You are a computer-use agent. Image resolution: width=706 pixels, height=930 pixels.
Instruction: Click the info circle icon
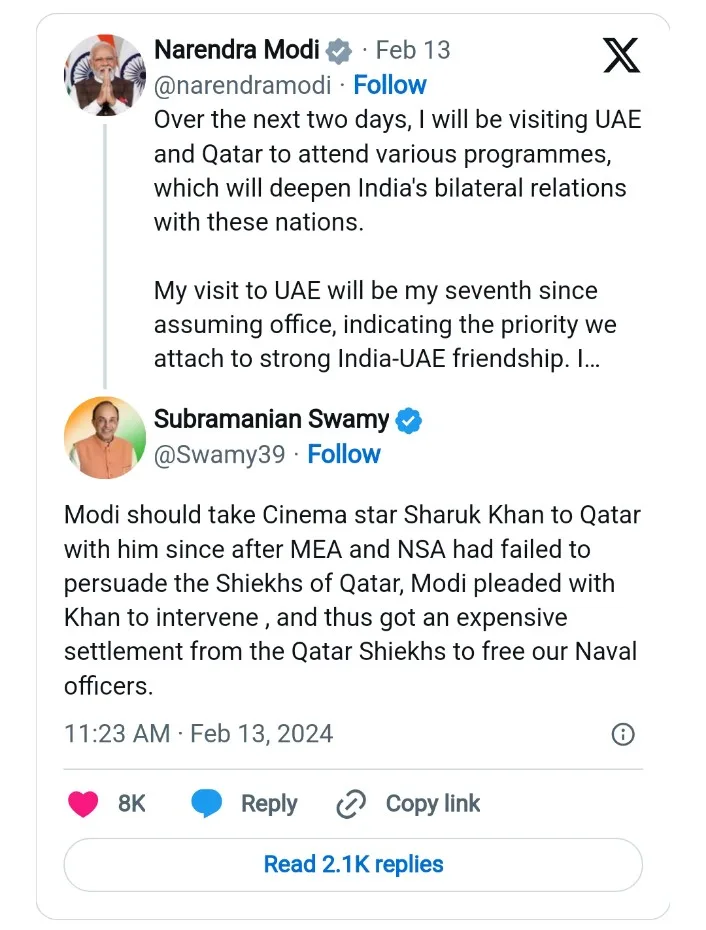coord(622,734)
